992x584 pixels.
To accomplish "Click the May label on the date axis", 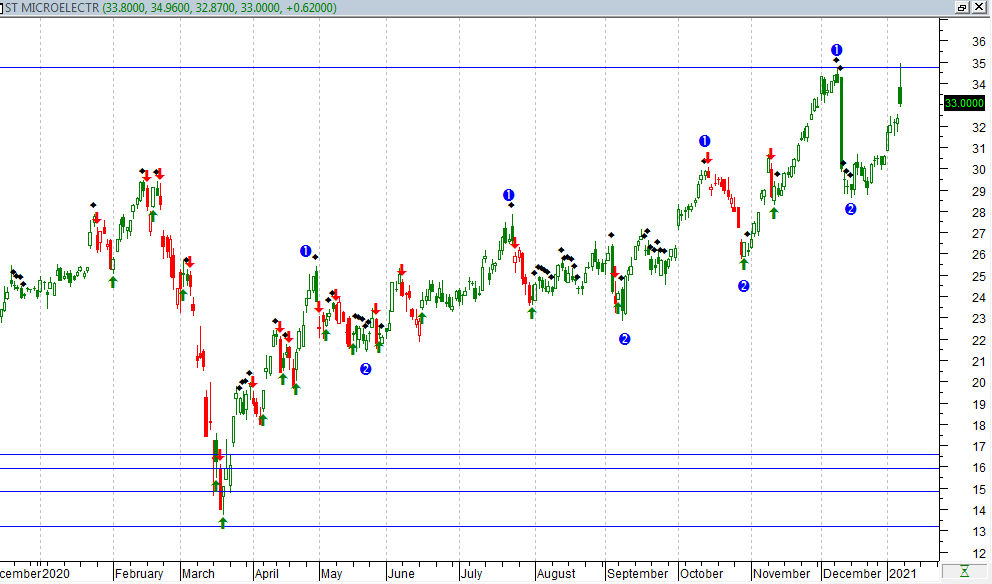I will tap(331, 574).
